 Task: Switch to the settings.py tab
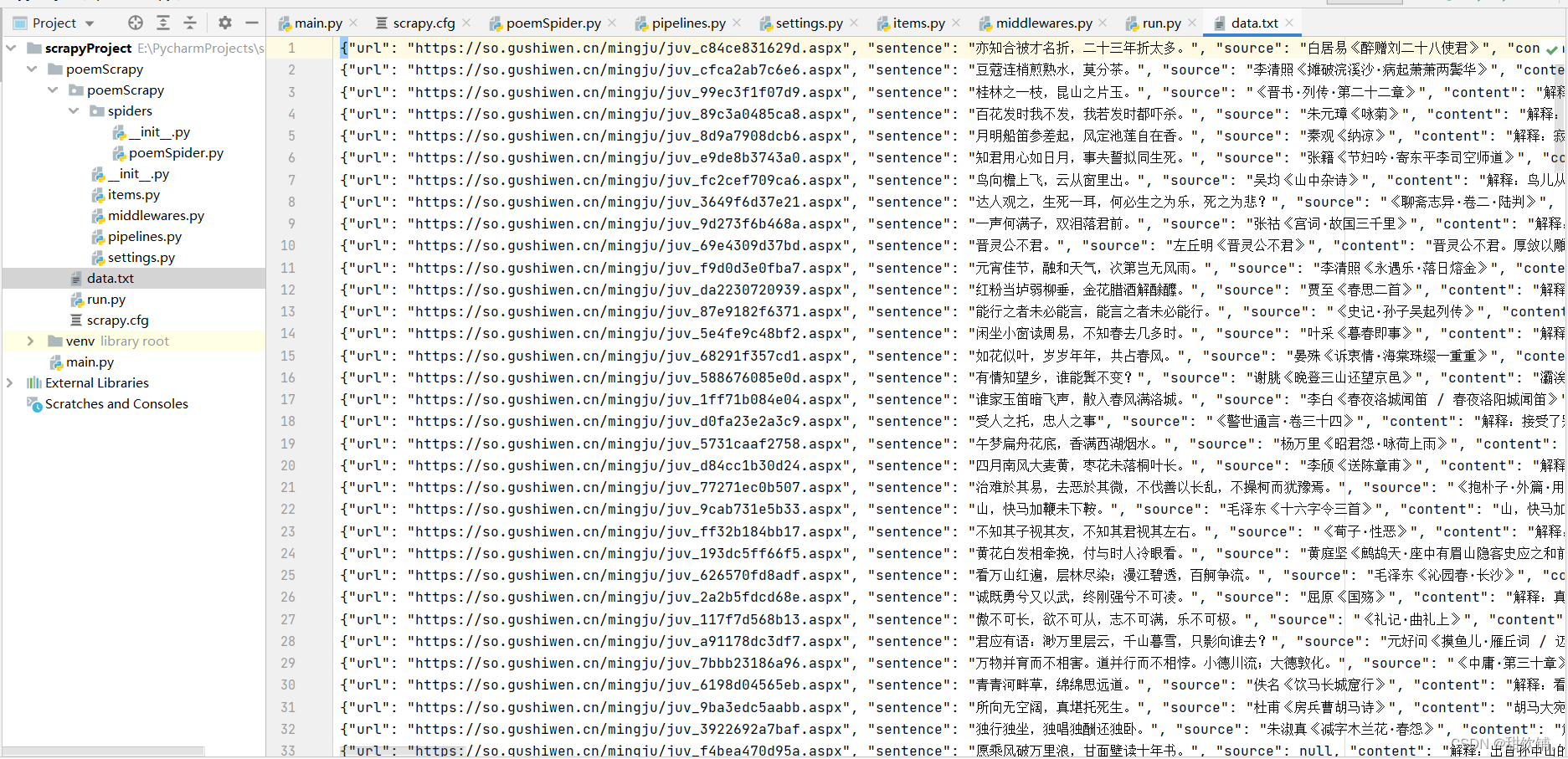point(809,23)
